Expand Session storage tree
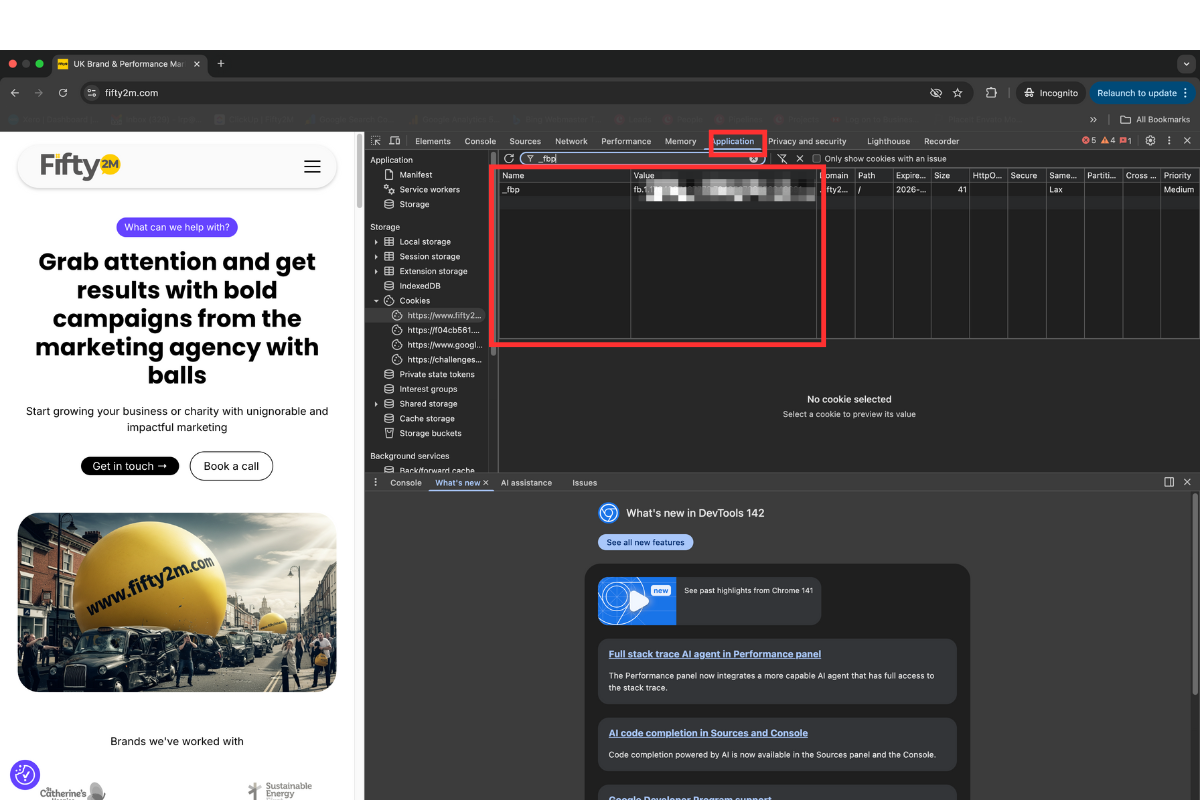 point(376,257)
